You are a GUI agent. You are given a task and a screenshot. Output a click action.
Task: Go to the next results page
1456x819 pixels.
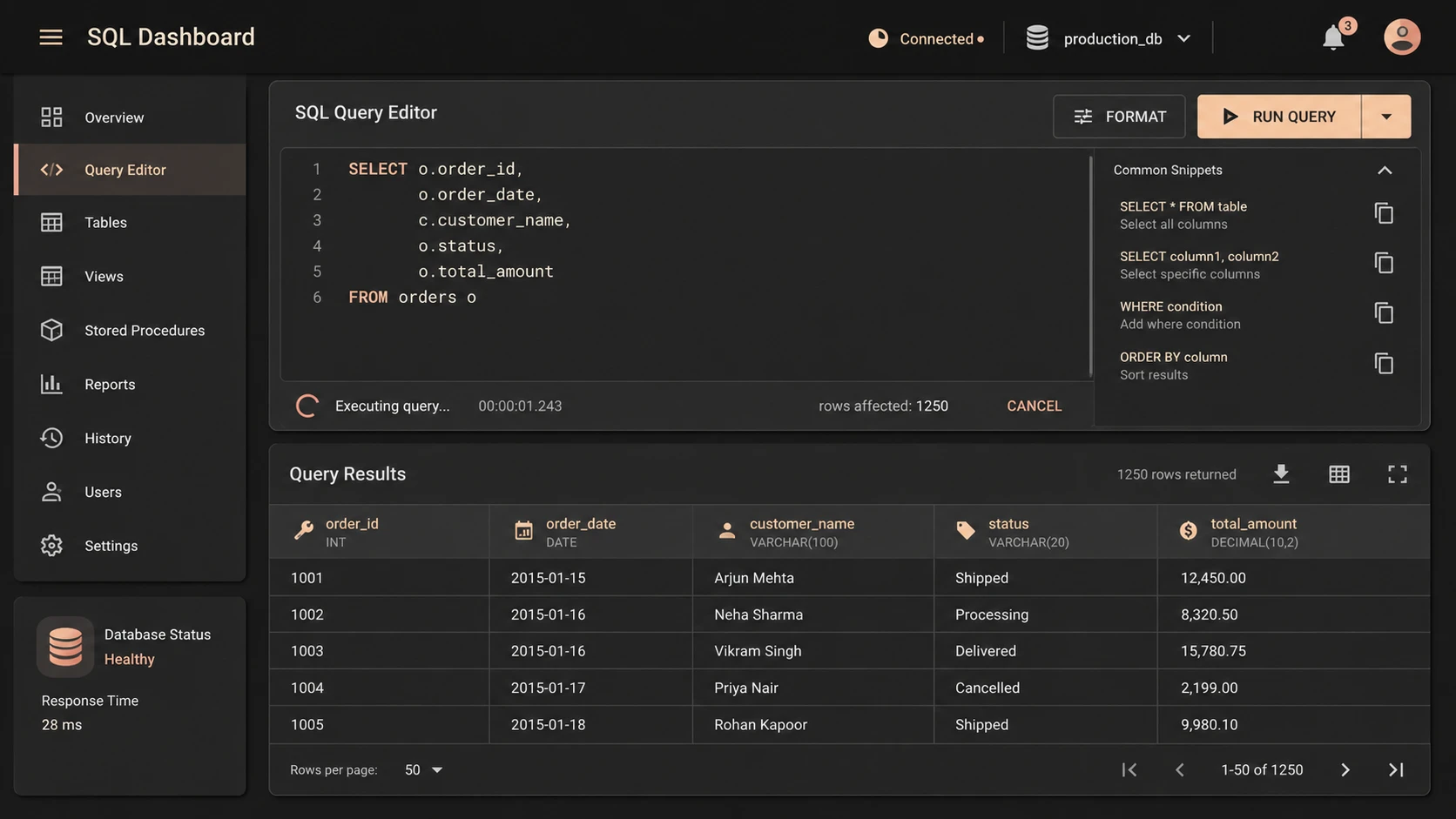1345,769
